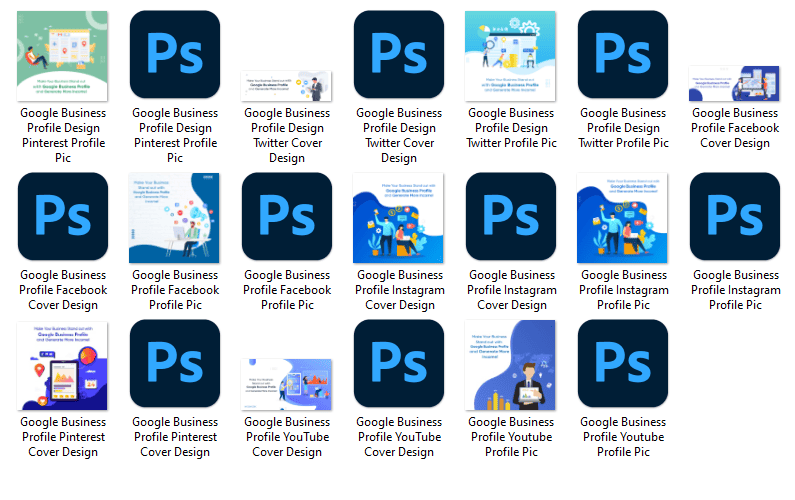
Task: Click the Instagram Cover Design image thumbnail
Action: pos(399,218)
